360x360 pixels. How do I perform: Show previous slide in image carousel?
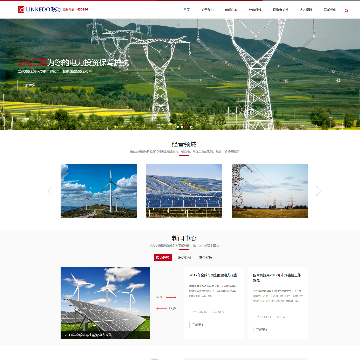click(x=50, y=191)
